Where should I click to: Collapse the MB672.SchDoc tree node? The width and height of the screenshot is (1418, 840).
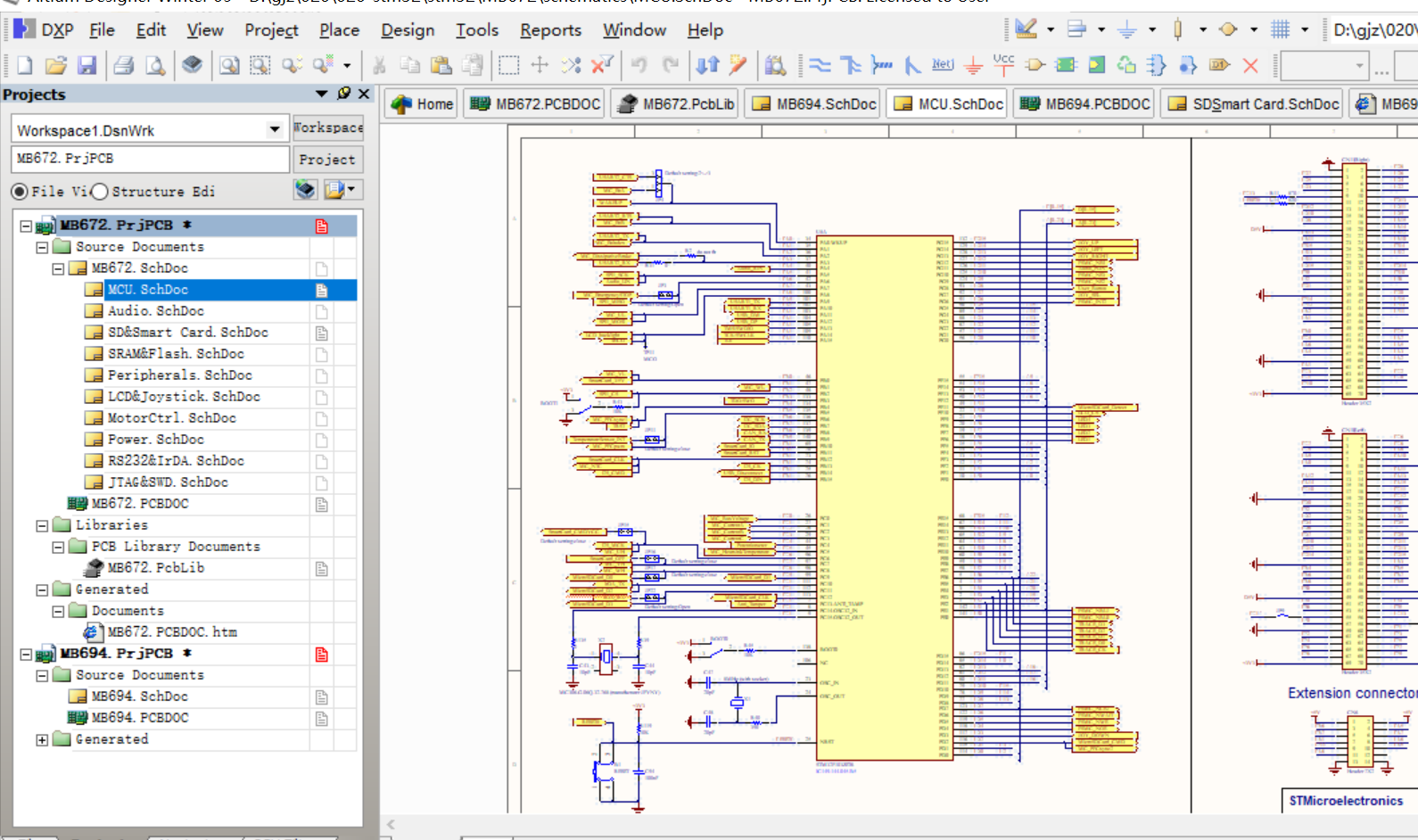[58, 268]
